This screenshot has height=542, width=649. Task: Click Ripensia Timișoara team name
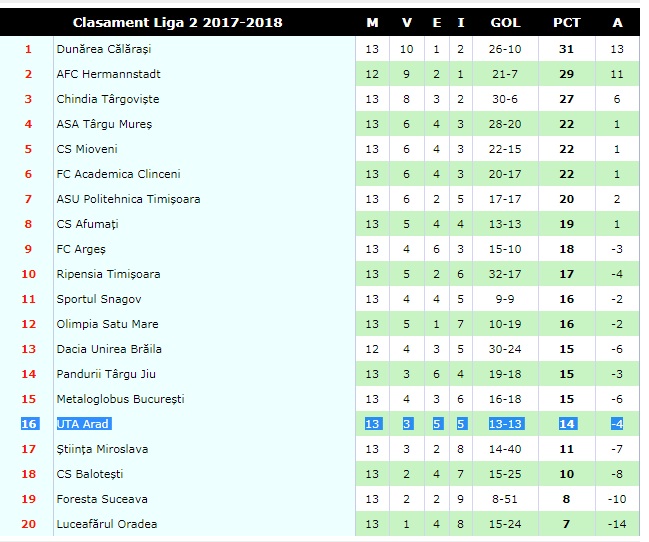(108, 274)
